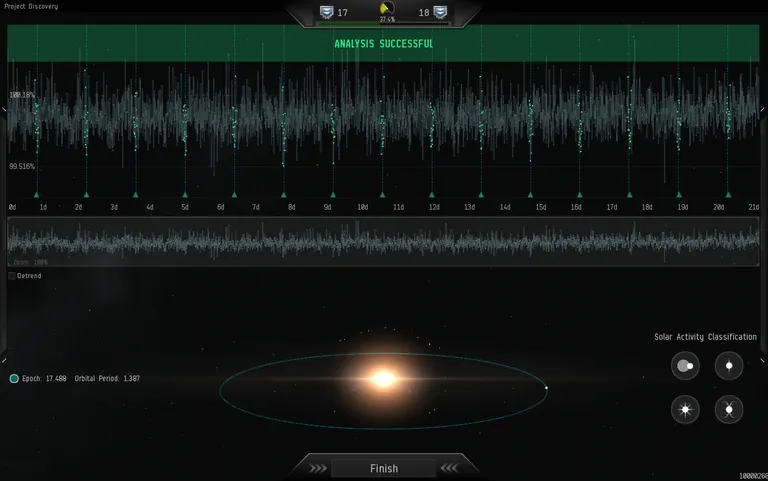The width and height of the screenshot is (768, 481).
Task: Click the transit marker just before 1d
Action: pos(36,194)
